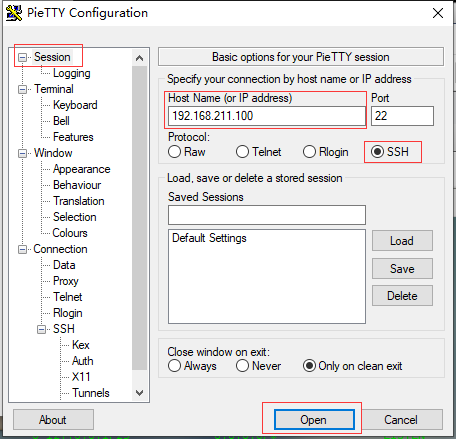The width and height of the screenshot is (456, 439).
Task: Click the Cancel button
Action: (x=401, y=420)
